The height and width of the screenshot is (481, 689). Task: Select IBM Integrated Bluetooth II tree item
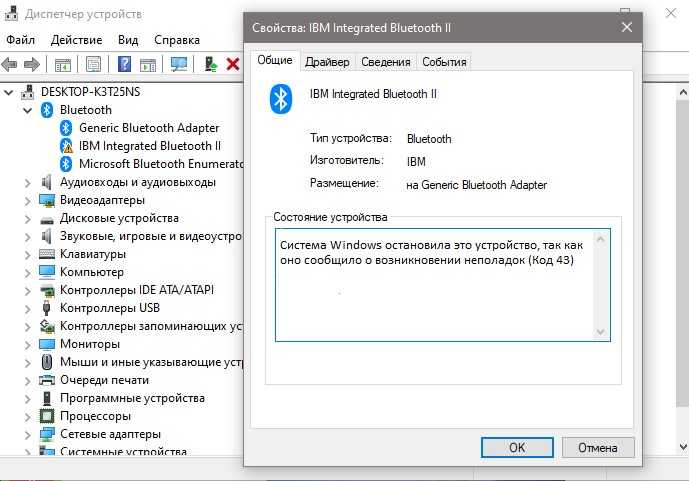click(x=150, y=146)
